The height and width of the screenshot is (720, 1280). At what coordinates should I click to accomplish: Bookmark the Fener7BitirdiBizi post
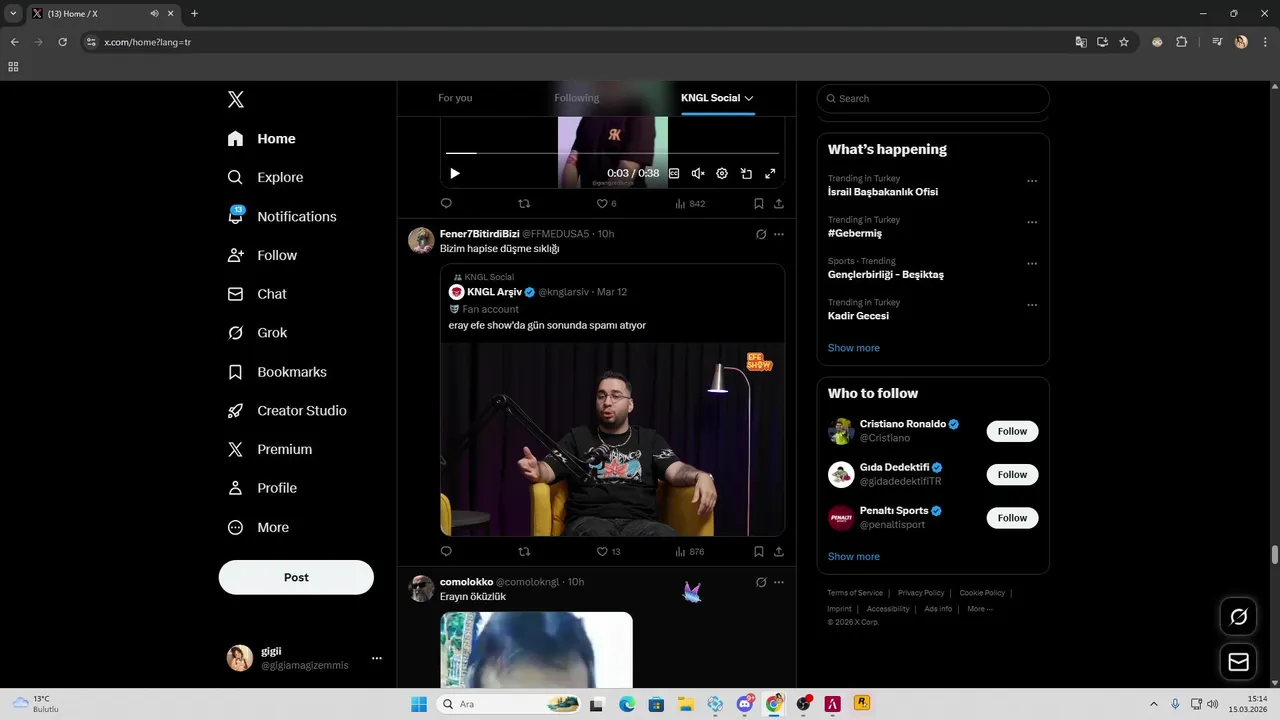tap(759, 551)
